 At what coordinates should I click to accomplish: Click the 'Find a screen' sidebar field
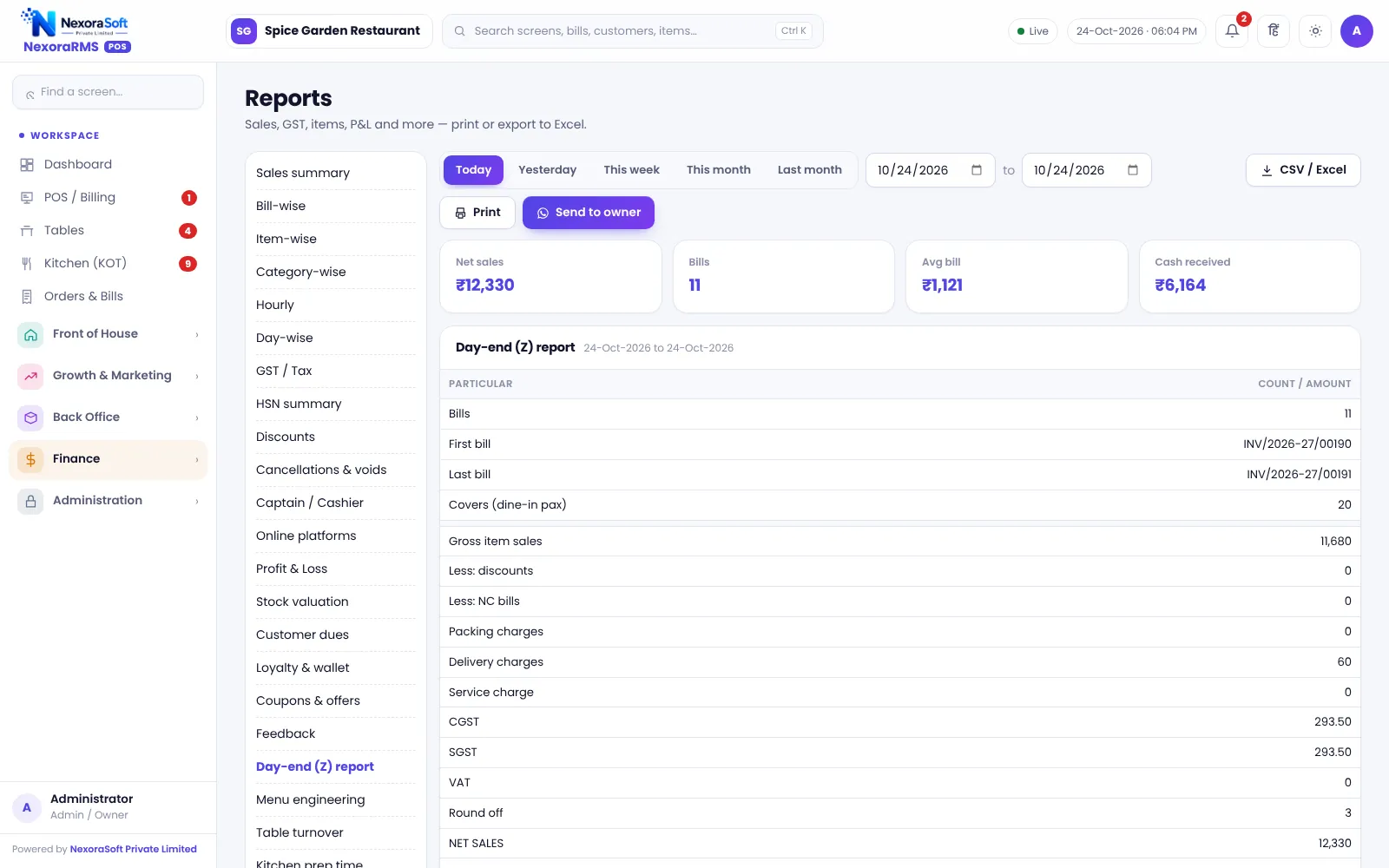pyautogui.click(x=108, y=92)
